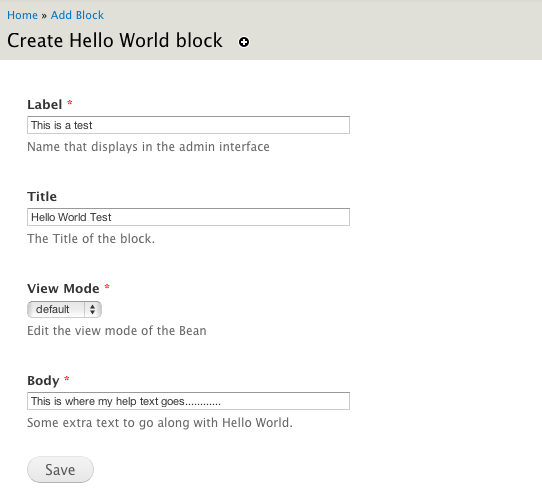Click the "Create Hello World block" heading
This screenshot has height=500, width=542.
pyautogui.click(x=115, y=40)
